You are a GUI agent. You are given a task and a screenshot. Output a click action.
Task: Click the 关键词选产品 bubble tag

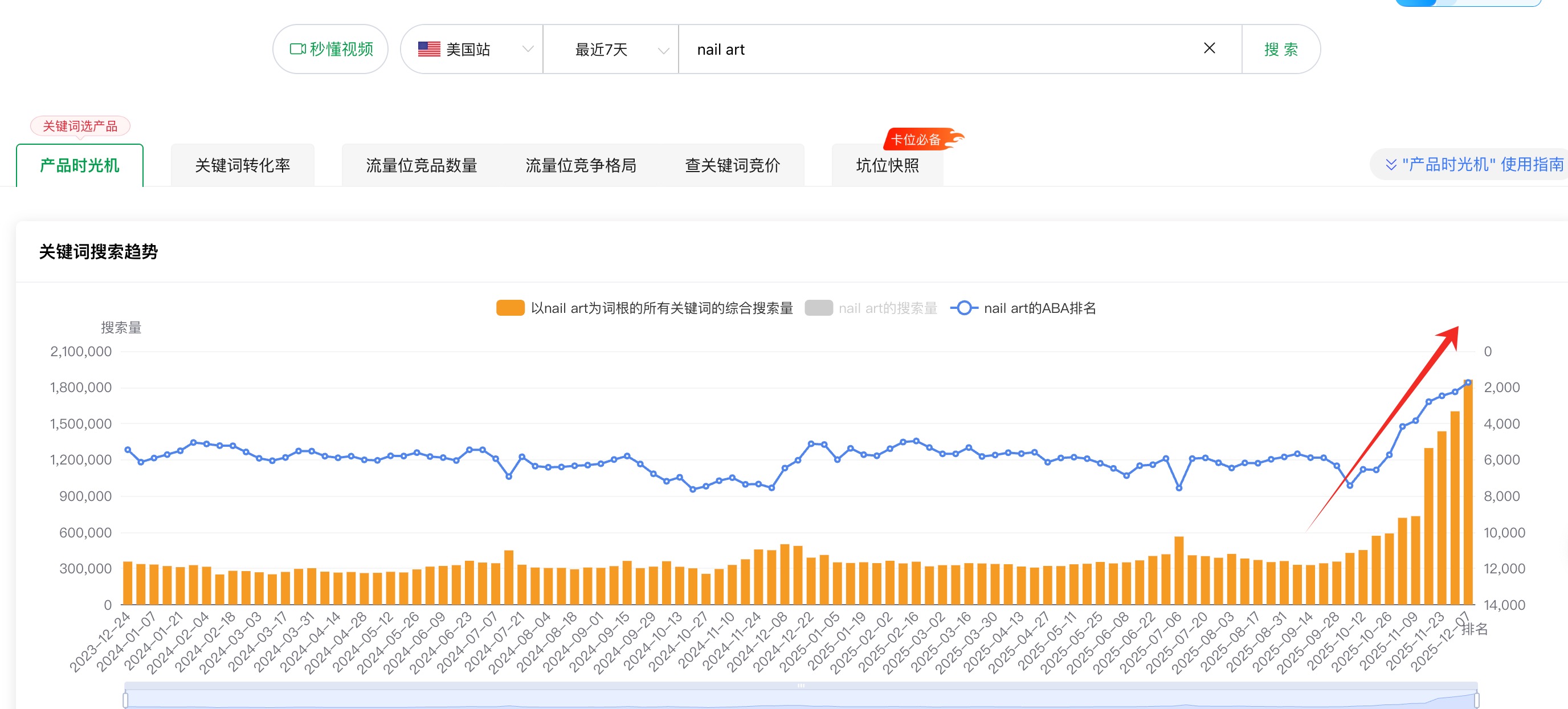point(80,126)
